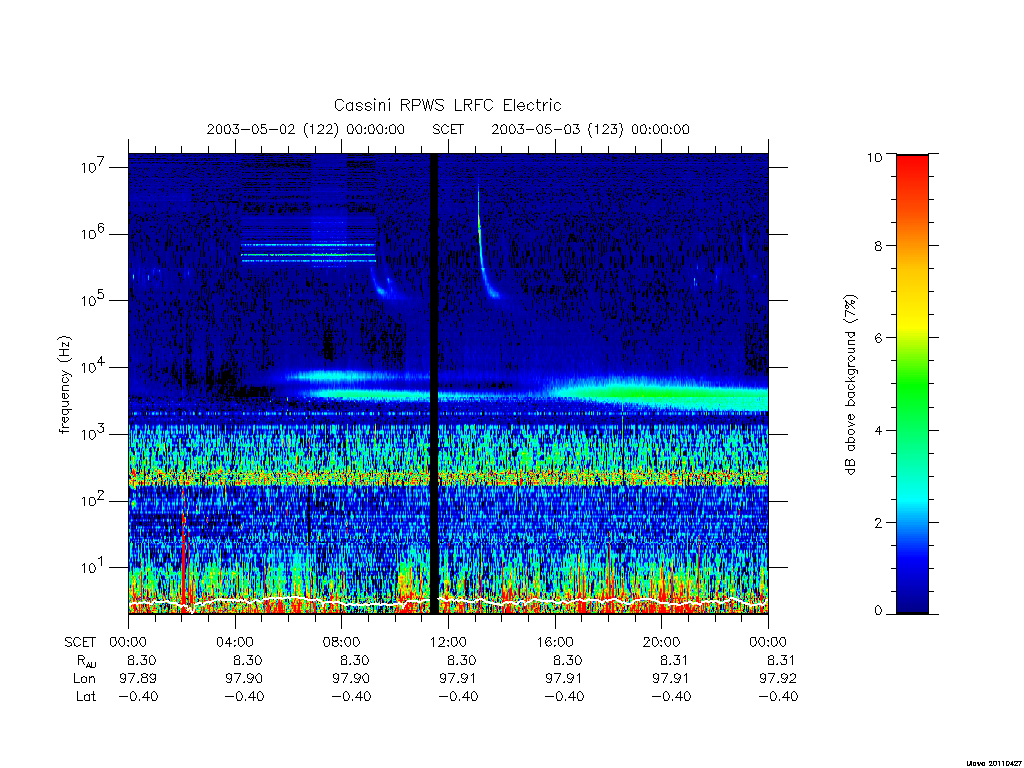Viewport: 1024px width, 768px height.
Task: Click the 'SCET' row label below the plot
Action: coord(80,642)
